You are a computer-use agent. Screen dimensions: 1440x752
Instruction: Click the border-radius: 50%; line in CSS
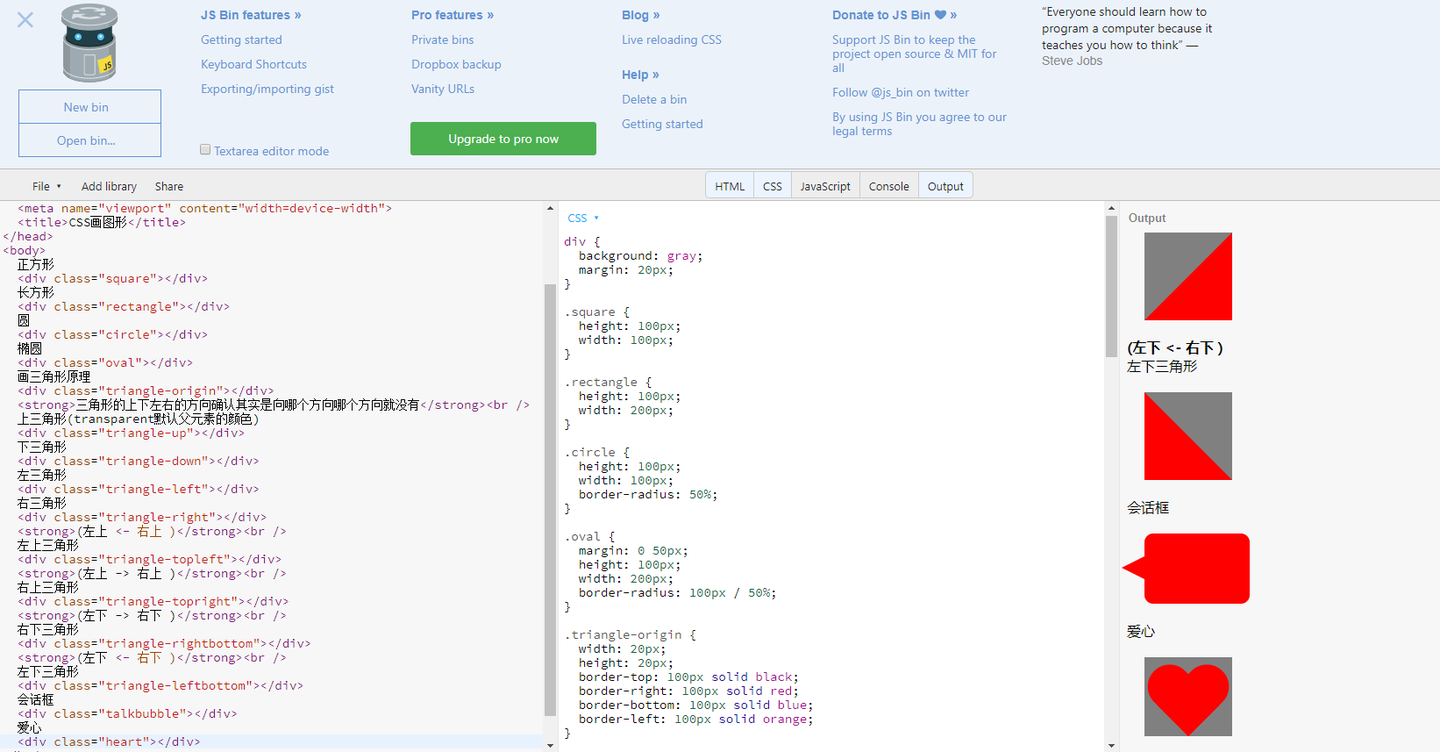point(648,494)
